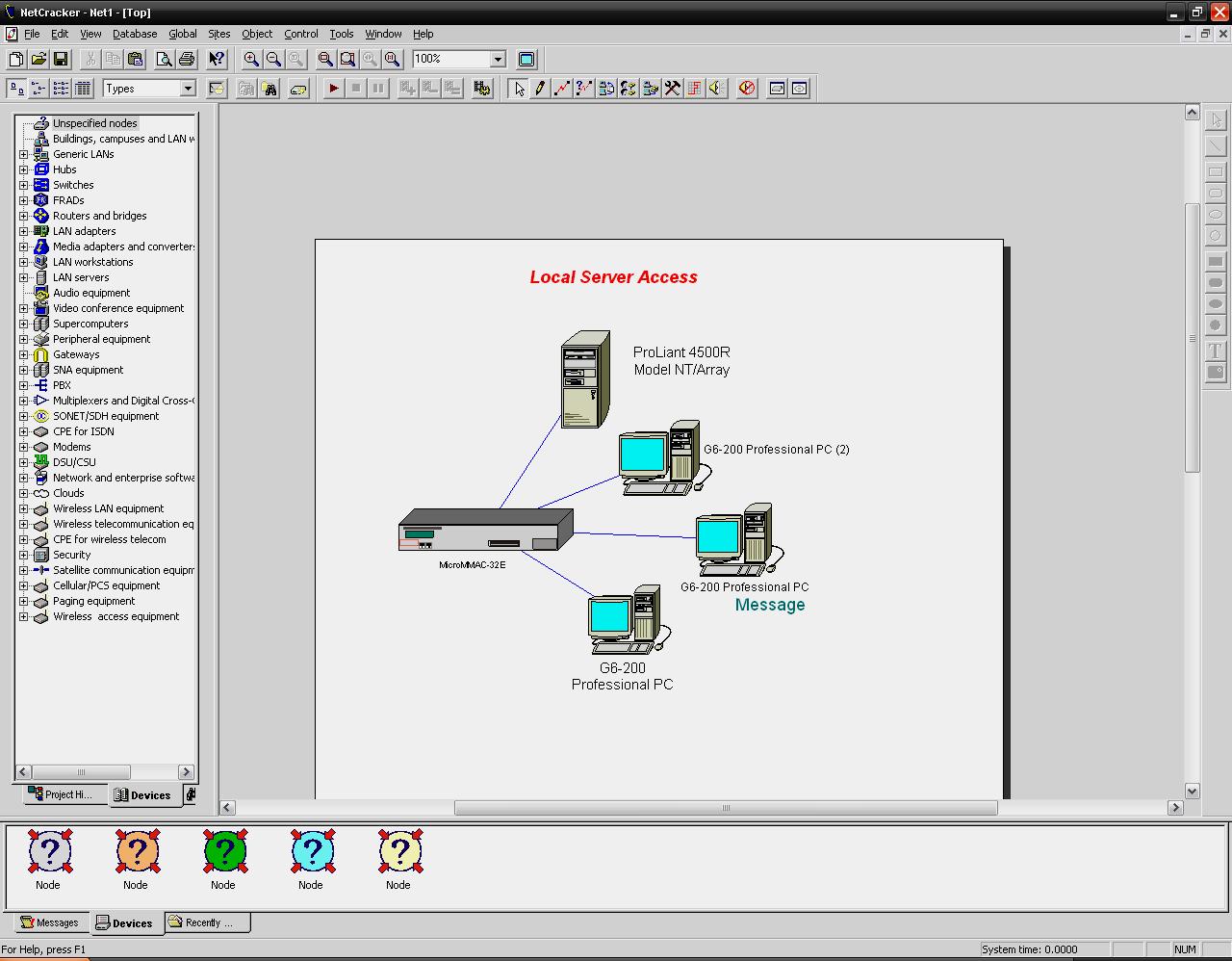Open the Tools menu
1232x961 pixels.
(342, 34)
